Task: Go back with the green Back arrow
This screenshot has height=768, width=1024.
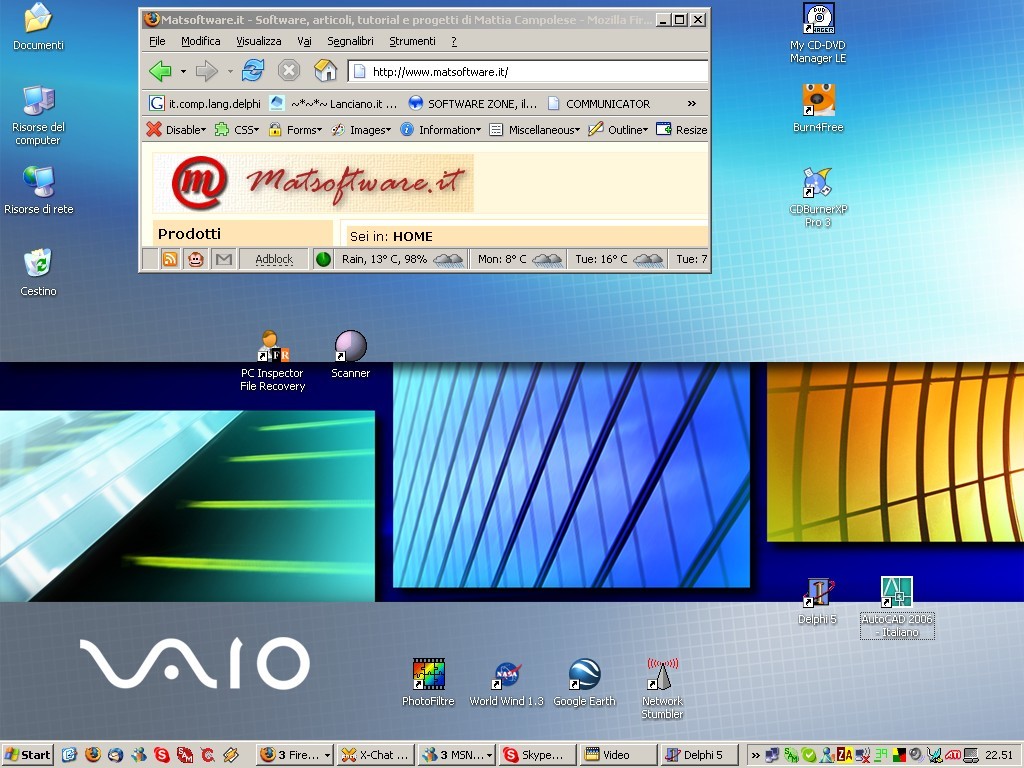Action: (160, 71)
